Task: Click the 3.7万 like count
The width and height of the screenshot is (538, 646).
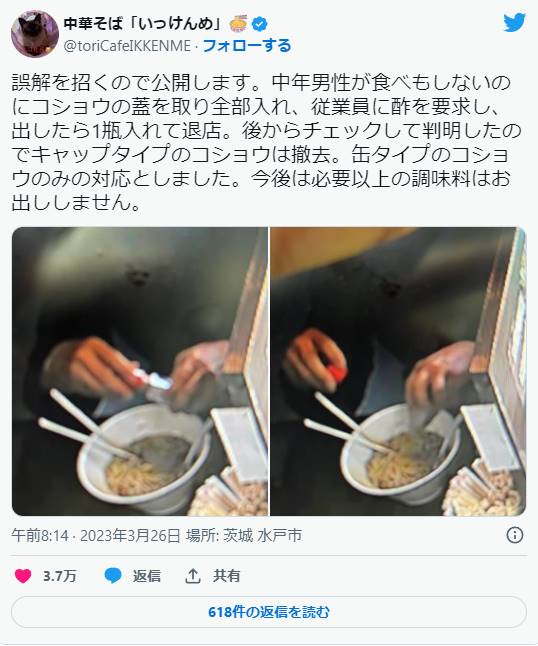Action: 60,576
